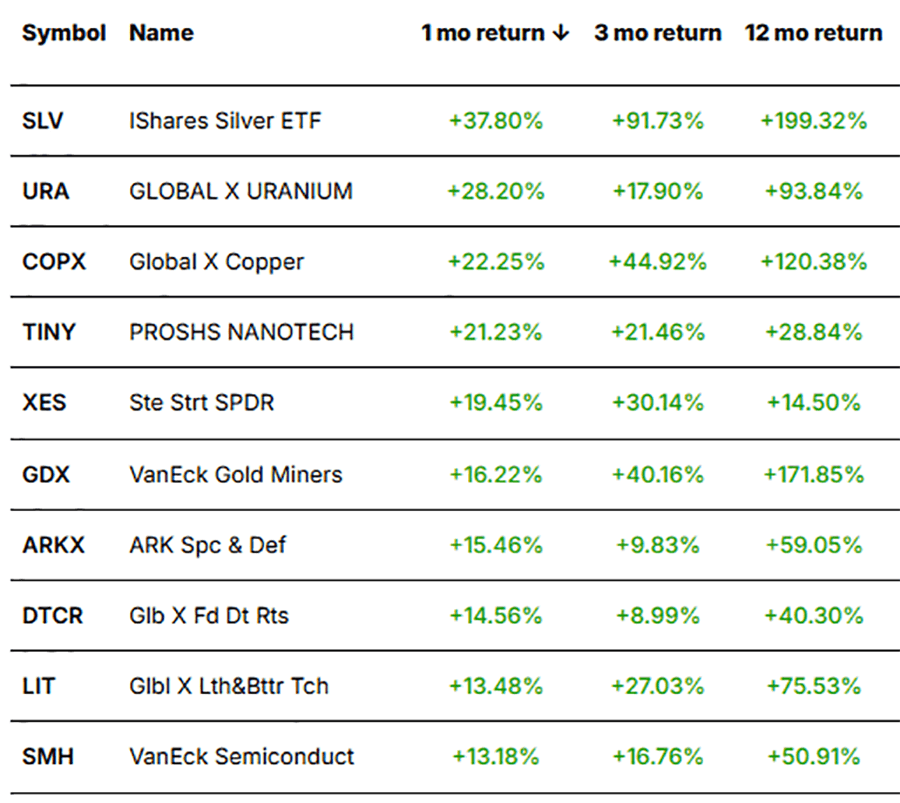900x803 pixels.
Task: Click the XES symbol
Action: [43, 403]
